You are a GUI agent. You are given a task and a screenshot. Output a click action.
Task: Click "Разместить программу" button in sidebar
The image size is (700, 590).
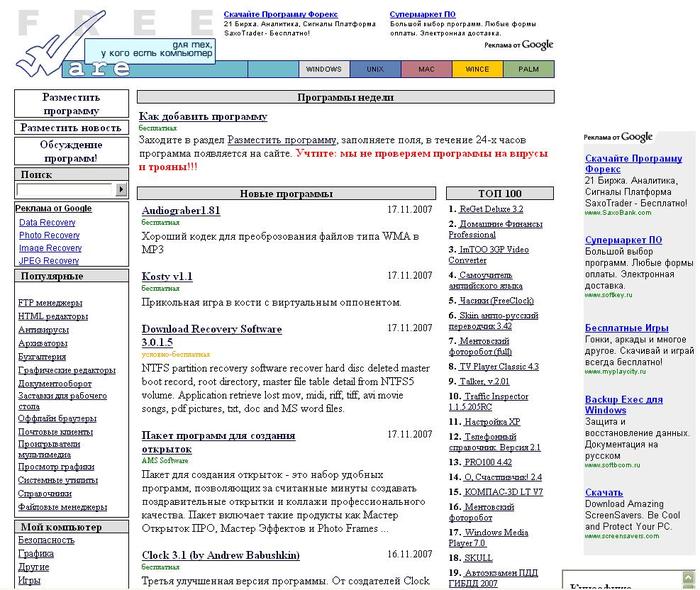coord(71,104)
